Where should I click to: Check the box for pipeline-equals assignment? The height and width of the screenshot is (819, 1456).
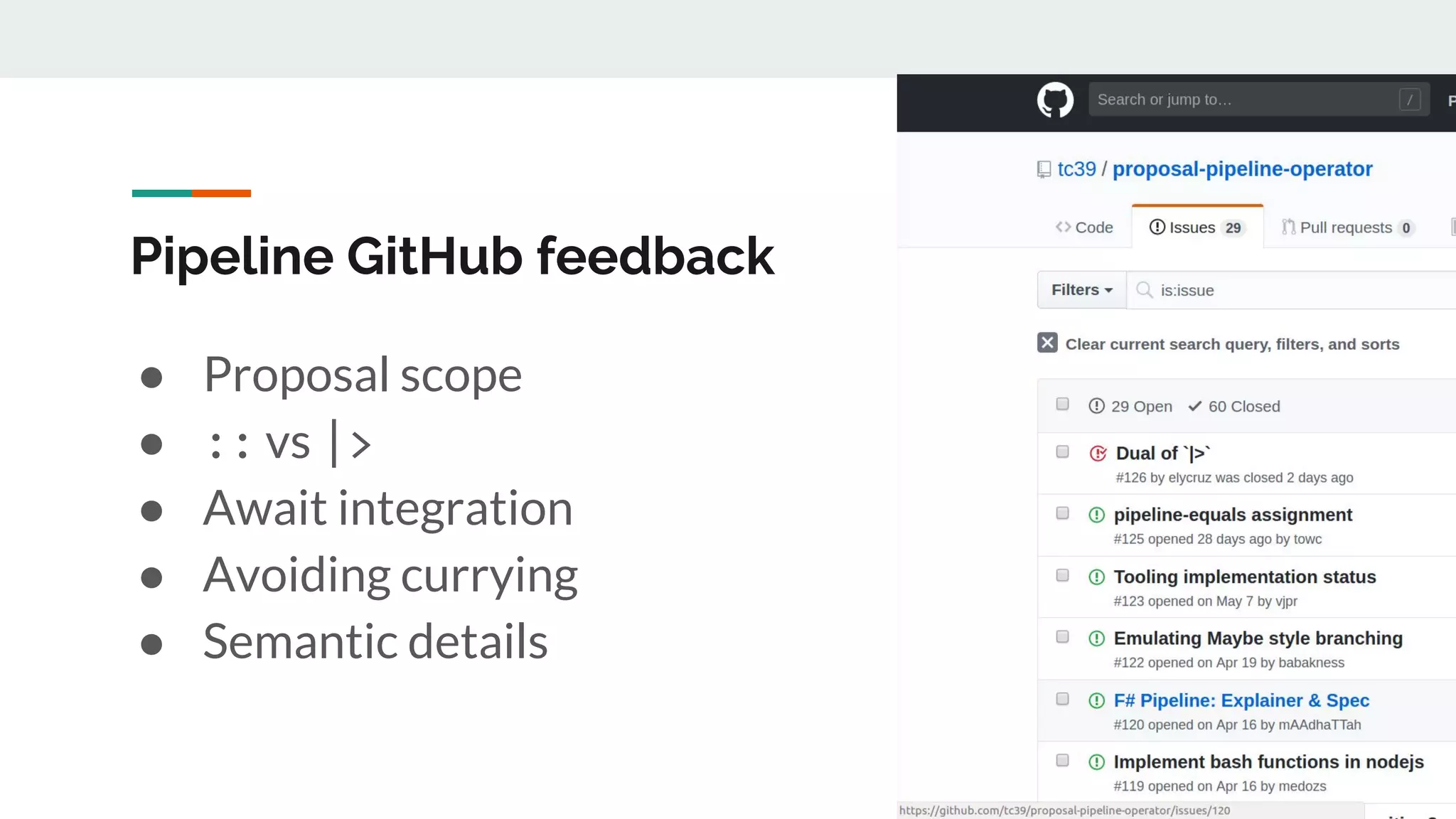[1063, 513]
